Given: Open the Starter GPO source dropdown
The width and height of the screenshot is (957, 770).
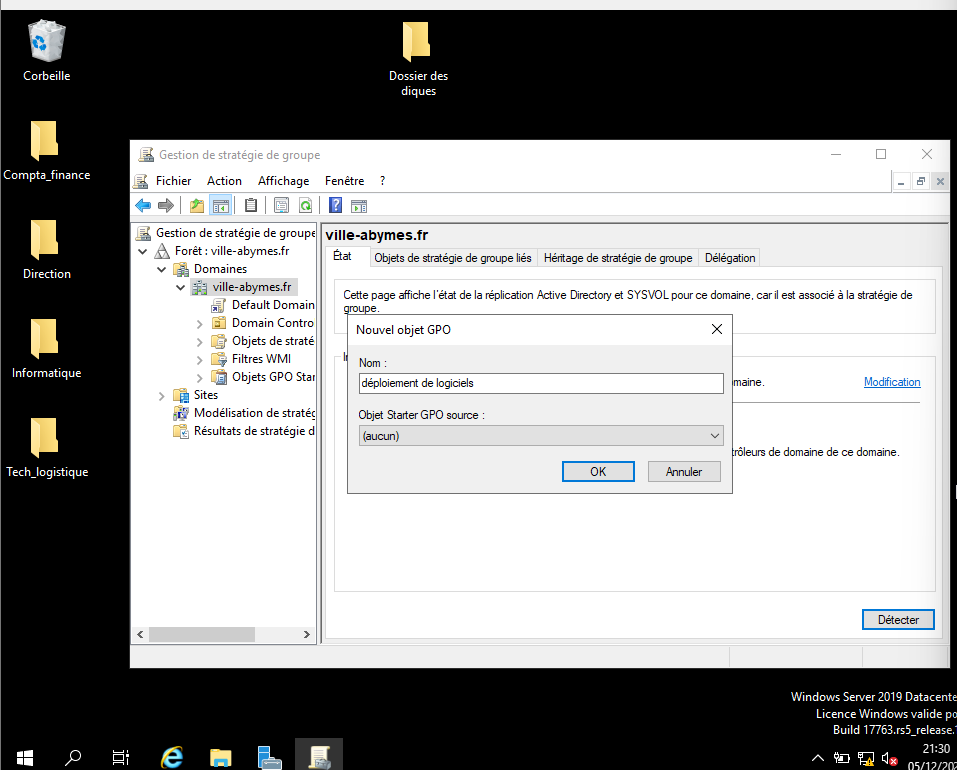Looking at the screenshot, I should pos(540,436).
